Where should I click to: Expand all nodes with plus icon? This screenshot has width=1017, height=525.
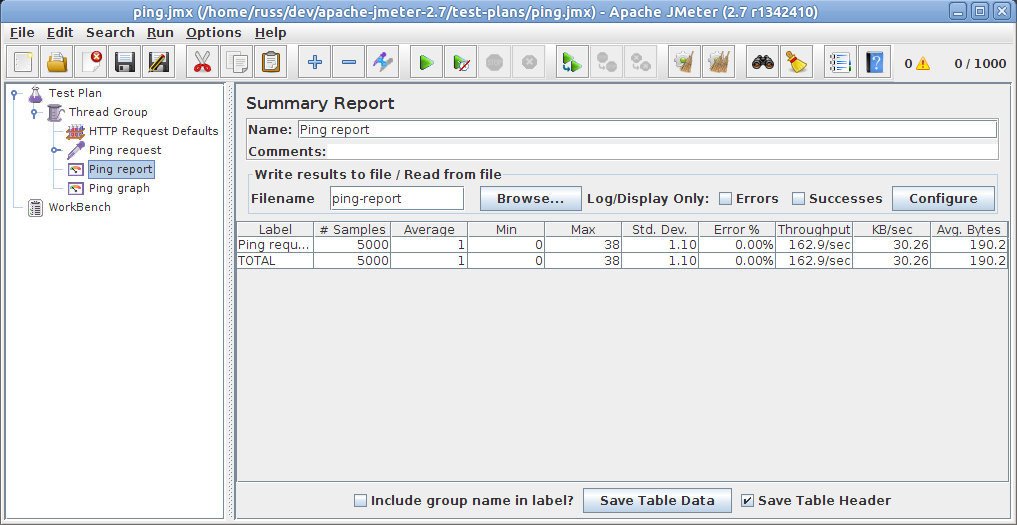315,62
